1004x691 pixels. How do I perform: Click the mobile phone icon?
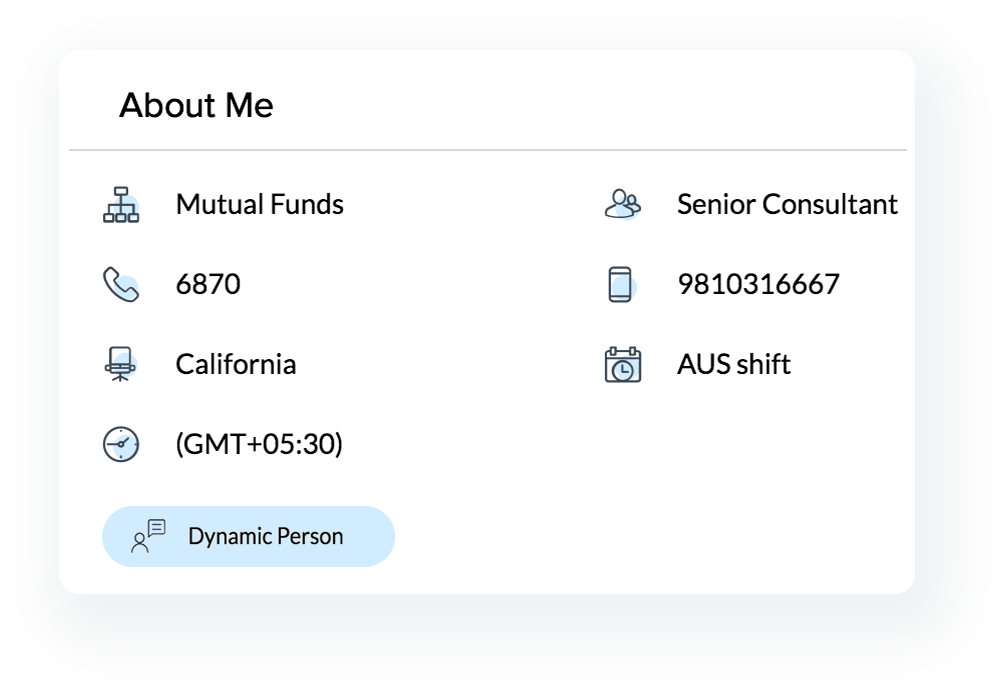point(621,284)
